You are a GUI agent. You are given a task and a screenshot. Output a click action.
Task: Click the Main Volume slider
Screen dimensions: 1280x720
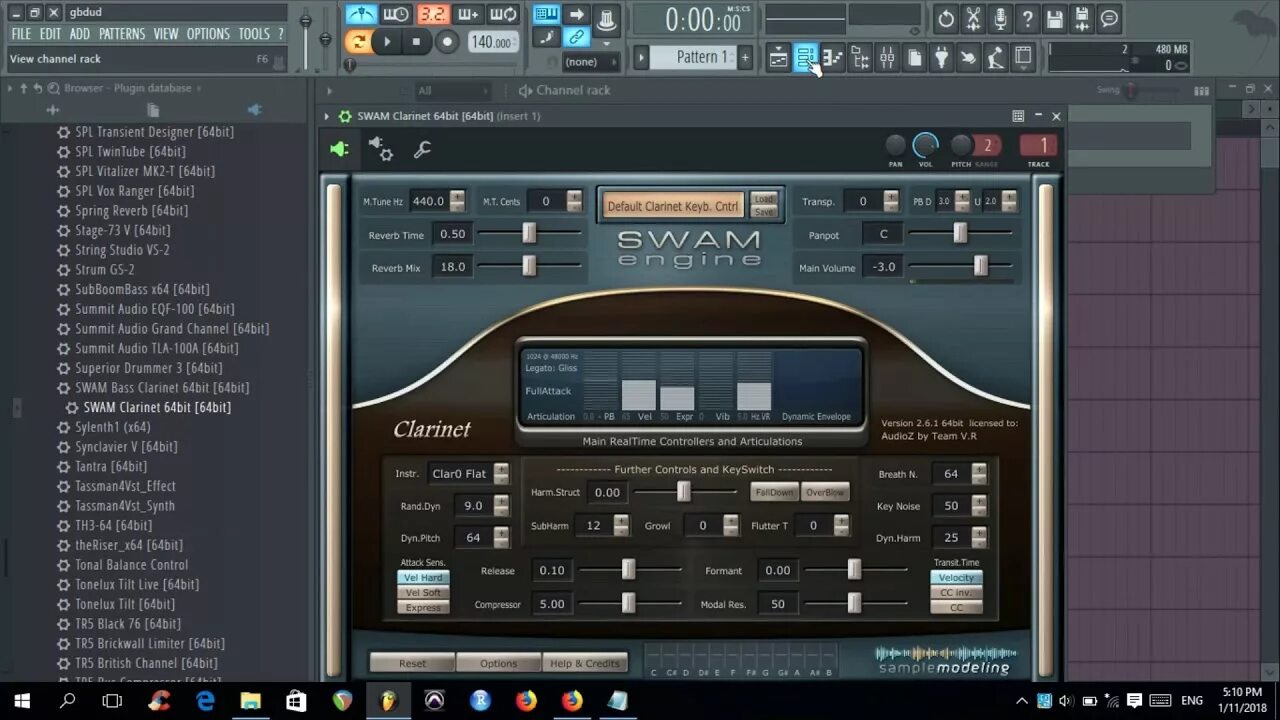tap(960, 266)
